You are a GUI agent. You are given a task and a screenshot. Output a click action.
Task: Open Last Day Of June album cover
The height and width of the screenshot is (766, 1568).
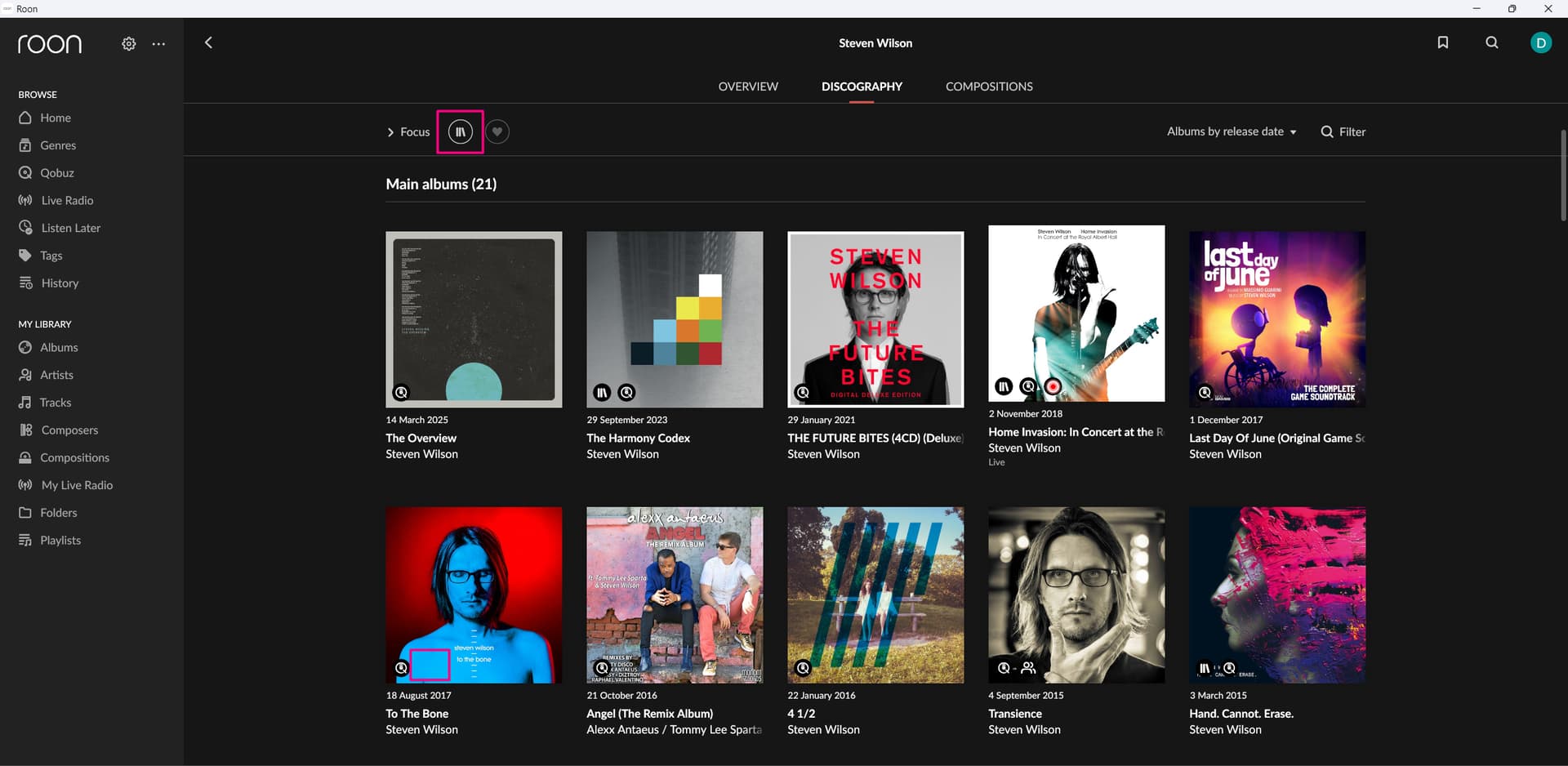point(1277,319)
